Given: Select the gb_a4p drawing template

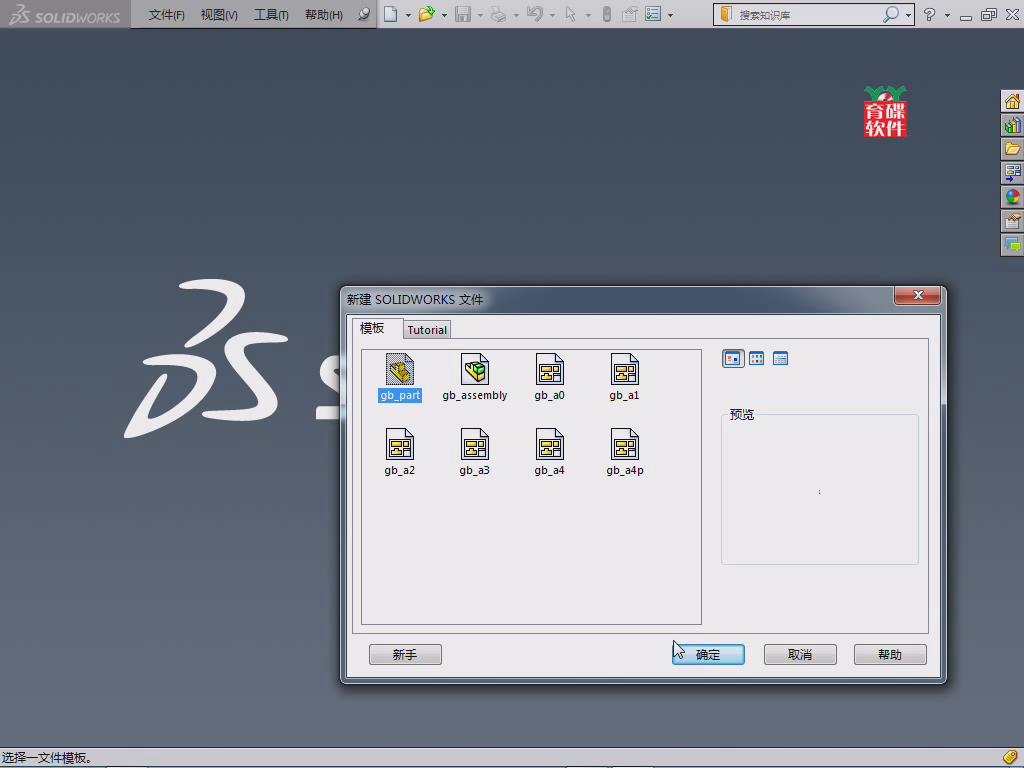Looking at the screenshot, I should pos(624,452).
